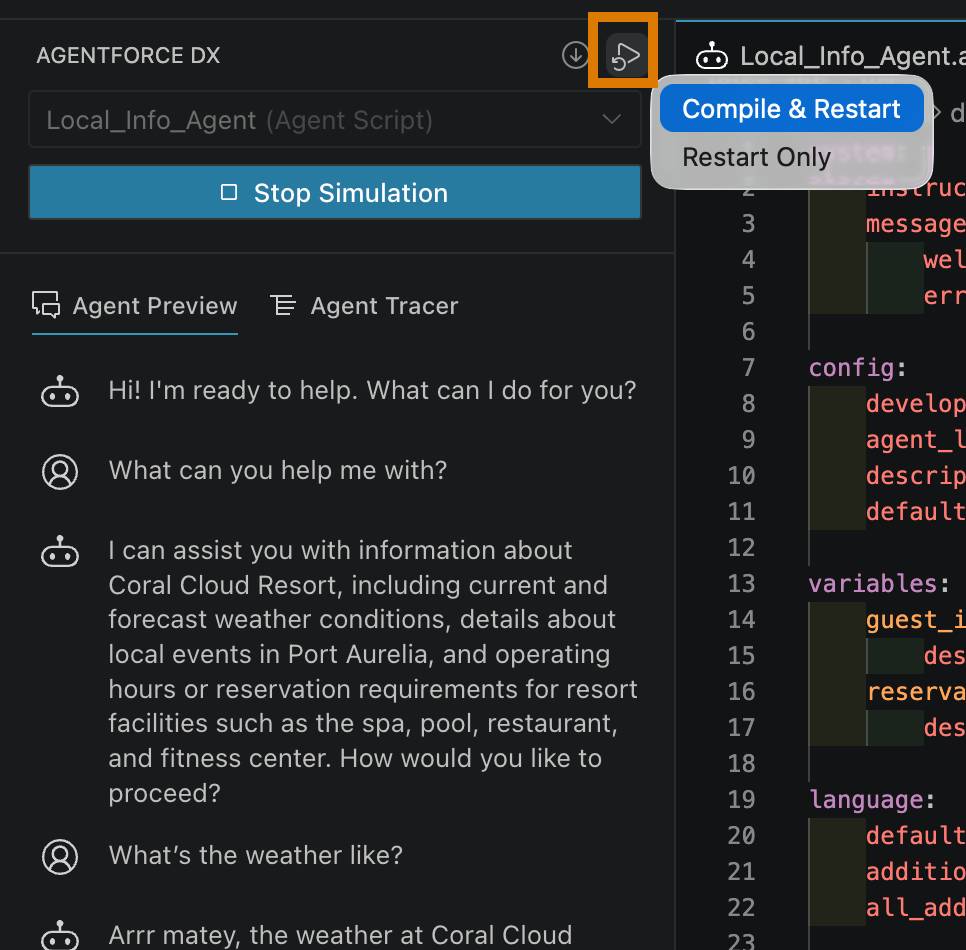Switch to Agent Tracer tab
966x950 pixels.
pos(364,306)
